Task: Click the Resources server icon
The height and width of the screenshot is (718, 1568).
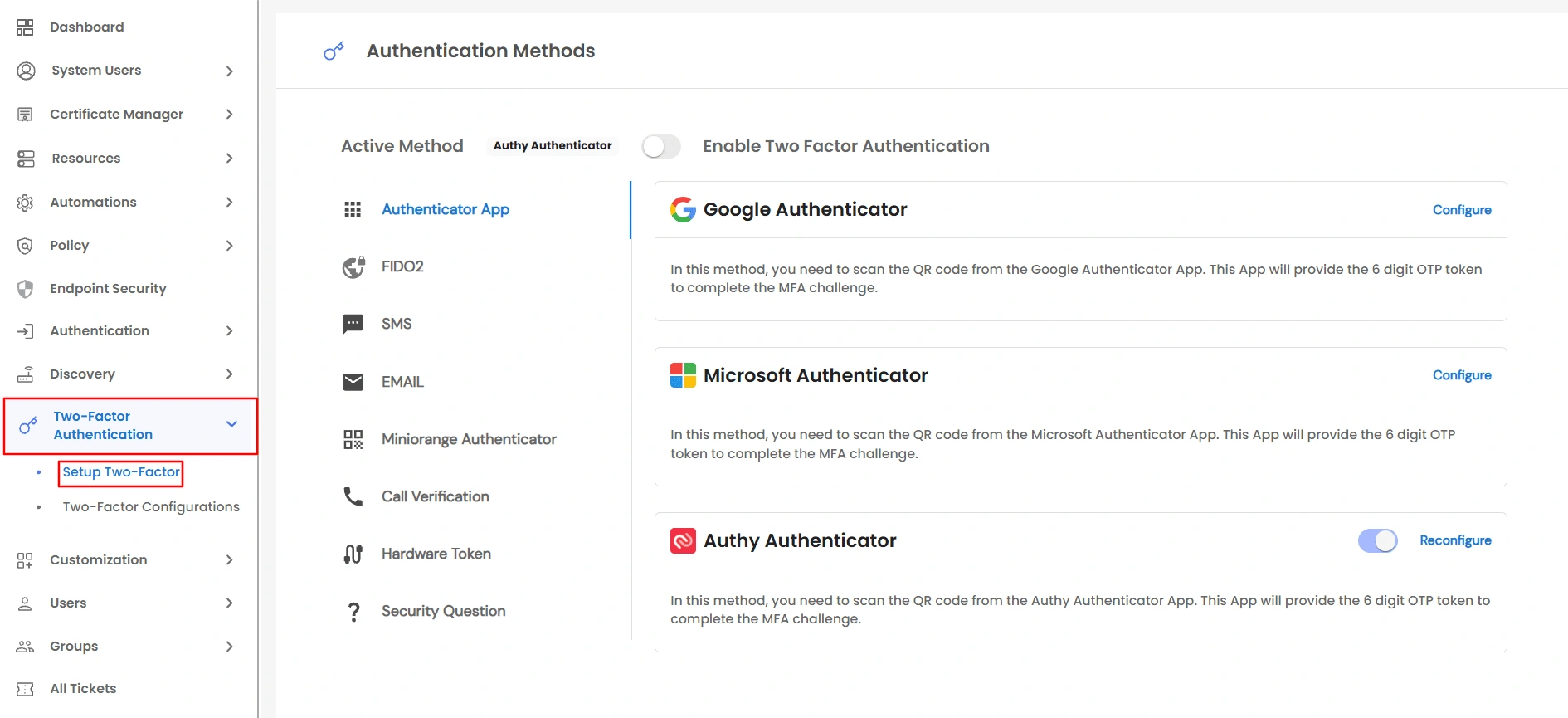Action: [26, 159]
